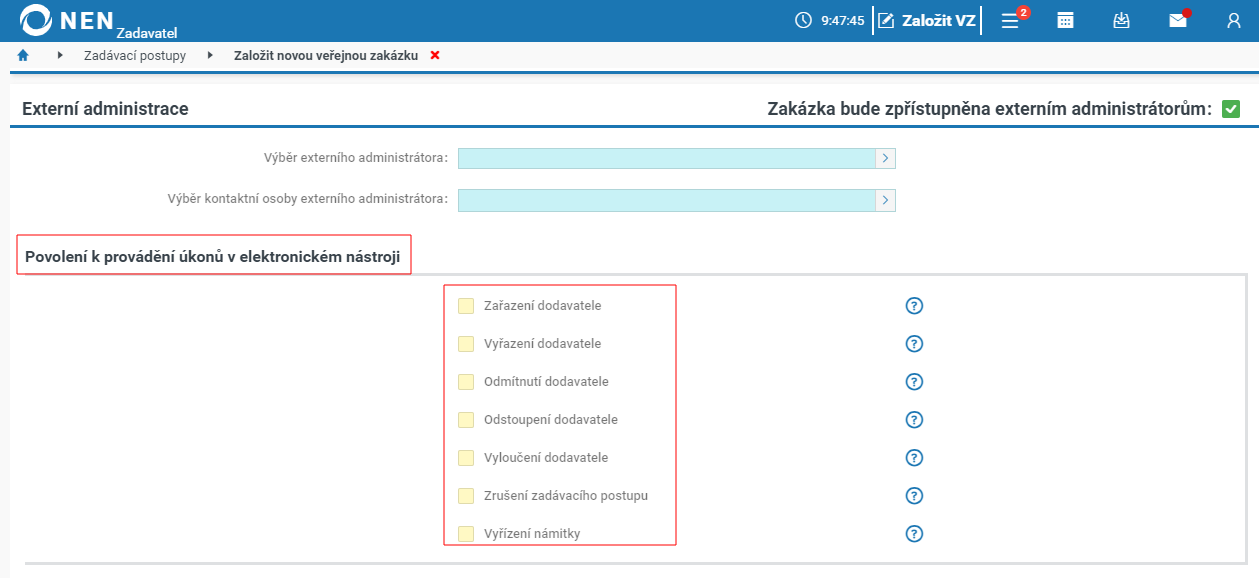Click the external administrator input field

(x=666, y=158)
